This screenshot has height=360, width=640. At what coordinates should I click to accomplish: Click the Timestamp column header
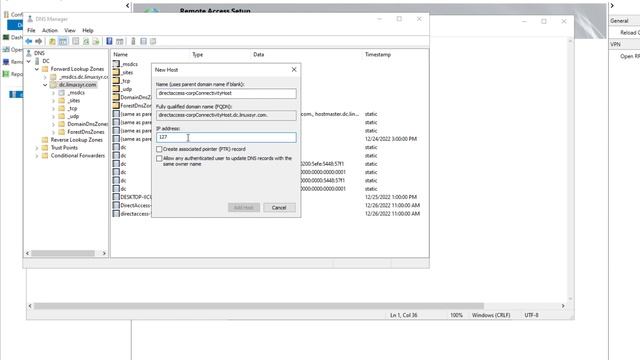[378, 54]
